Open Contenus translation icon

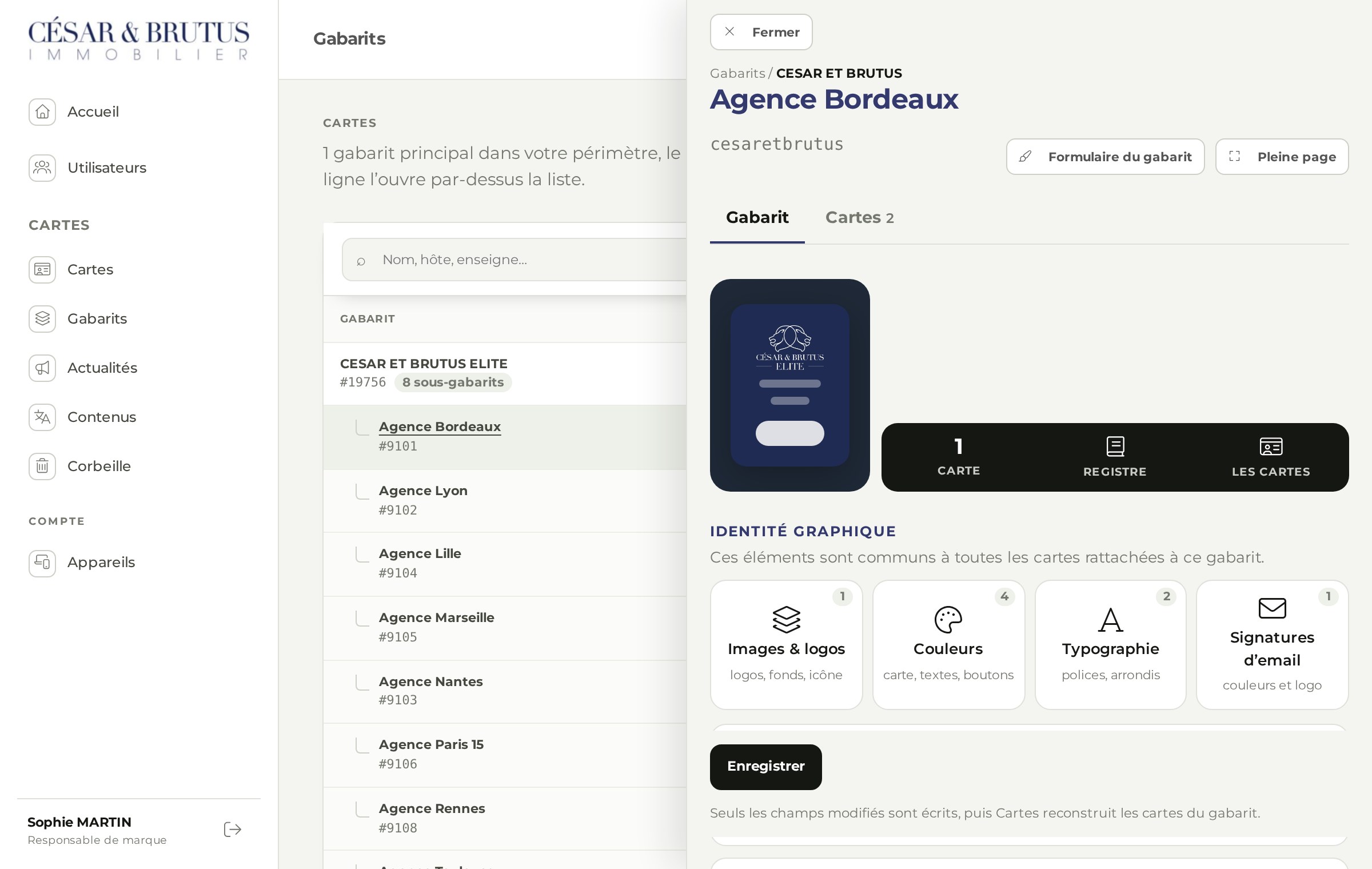click(x=42, y=417)
